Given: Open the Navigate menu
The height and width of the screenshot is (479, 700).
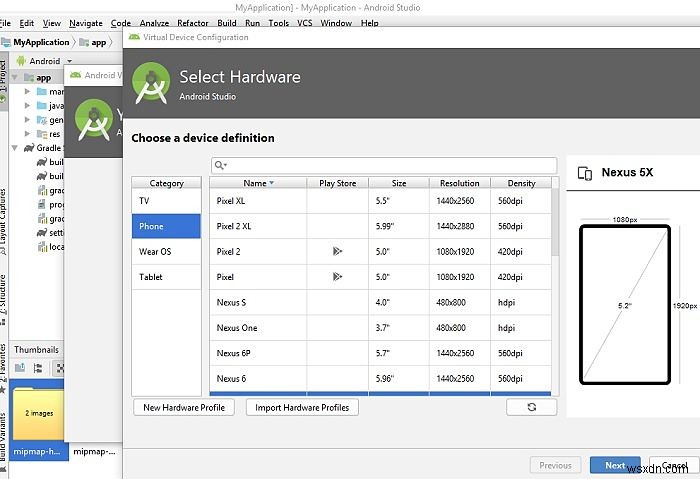Looking at the screenshot, I should [x=86, y=23].
